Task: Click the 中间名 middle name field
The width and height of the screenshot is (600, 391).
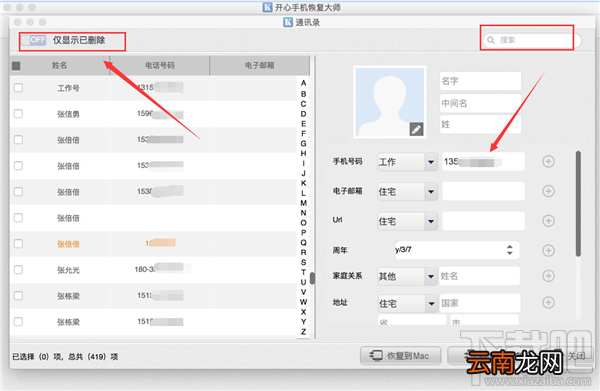Action: coord(480,103)
